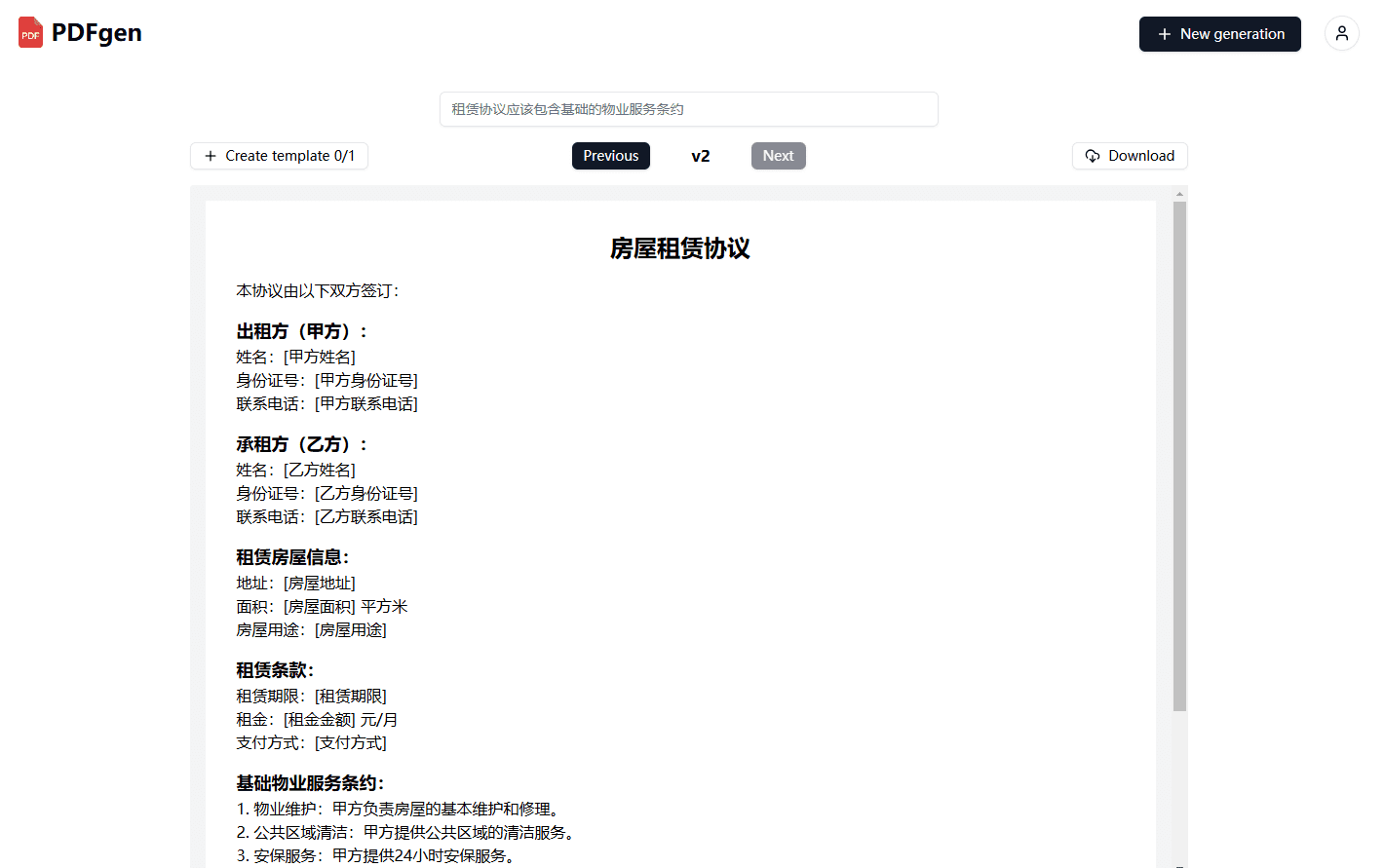
Task: Go to Previous version
Action: coord(611,156)
